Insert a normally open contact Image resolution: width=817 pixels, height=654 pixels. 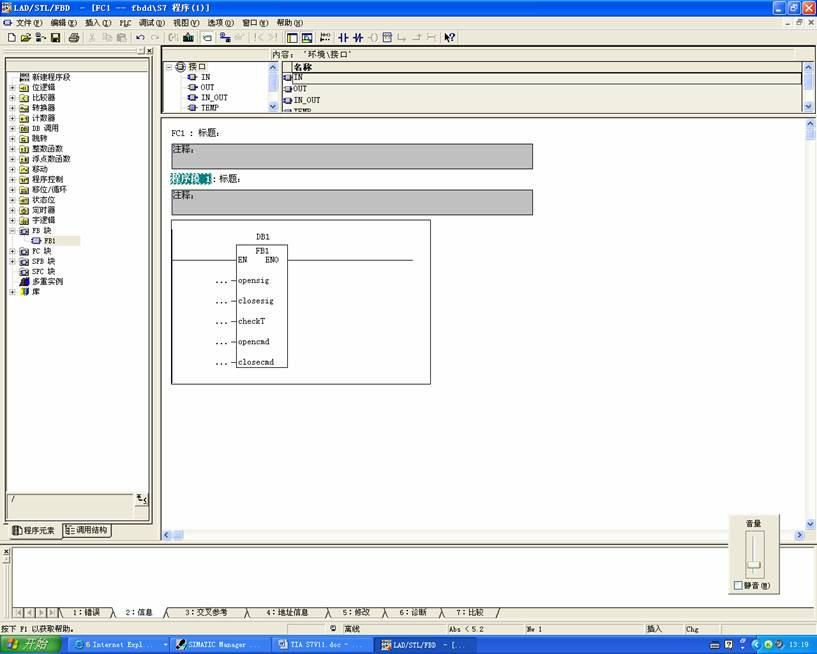(343, 38)
